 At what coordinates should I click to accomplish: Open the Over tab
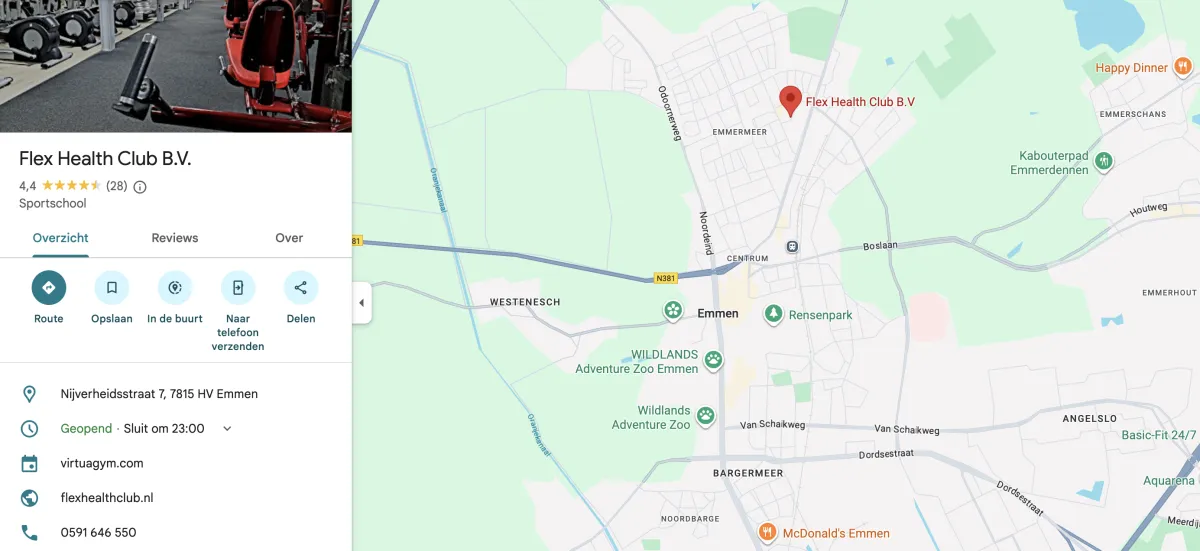(x=289, y=238)
